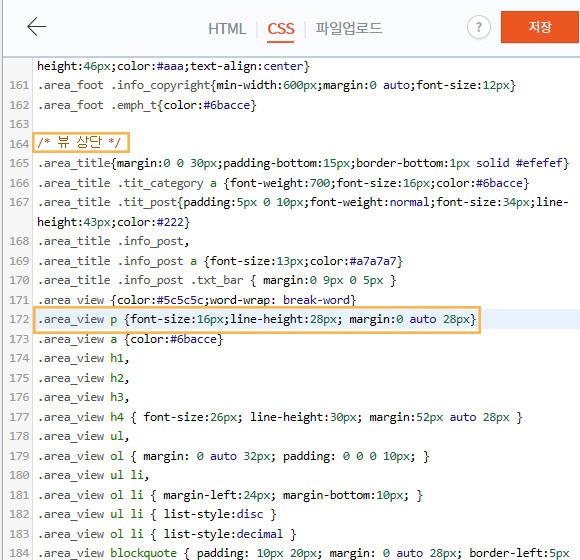Click the '.area_view h3,' selector line
580x560 pixels.
pyautogui.click(x=83, y=397)
